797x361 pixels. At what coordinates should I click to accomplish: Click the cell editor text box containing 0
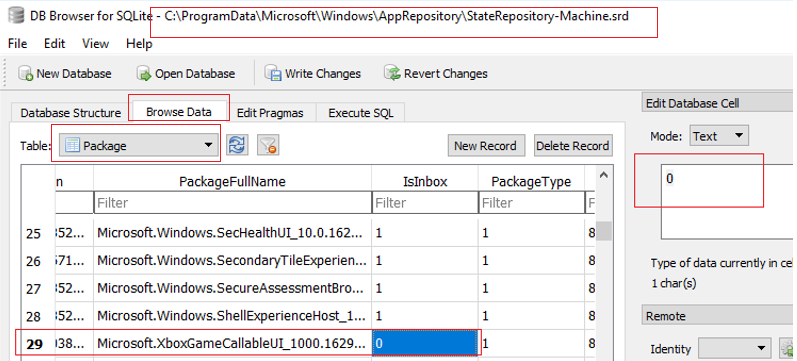click(728, 201)
